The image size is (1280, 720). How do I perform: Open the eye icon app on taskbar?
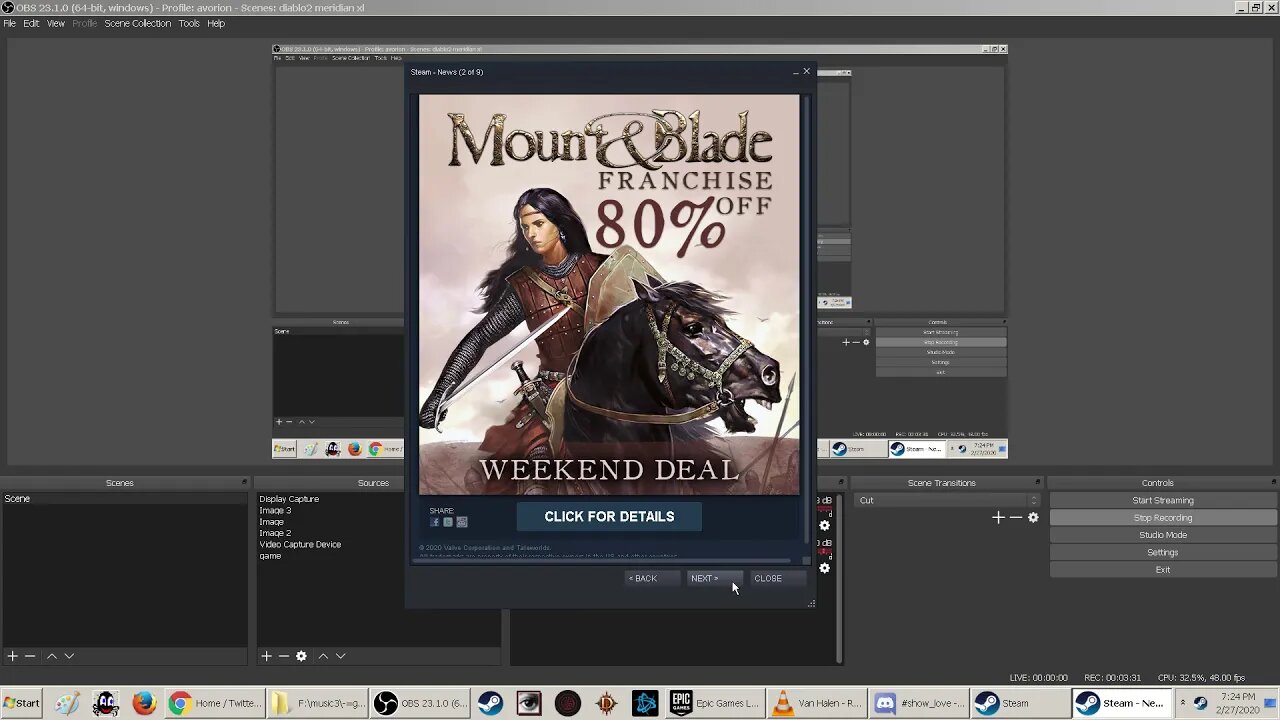(529, 703)
